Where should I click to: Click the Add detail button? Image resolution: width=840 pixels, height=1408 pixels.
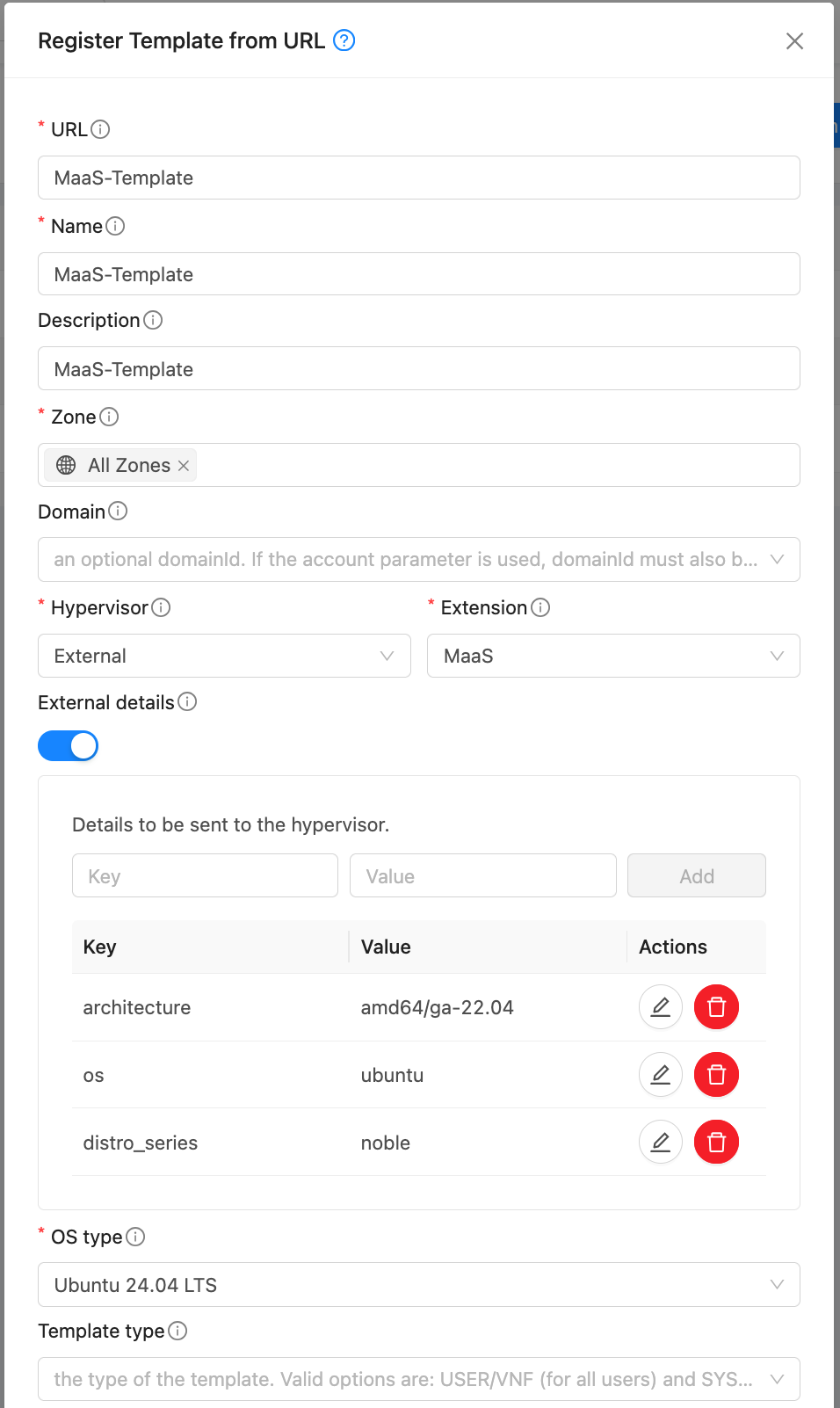pos(697,875)
